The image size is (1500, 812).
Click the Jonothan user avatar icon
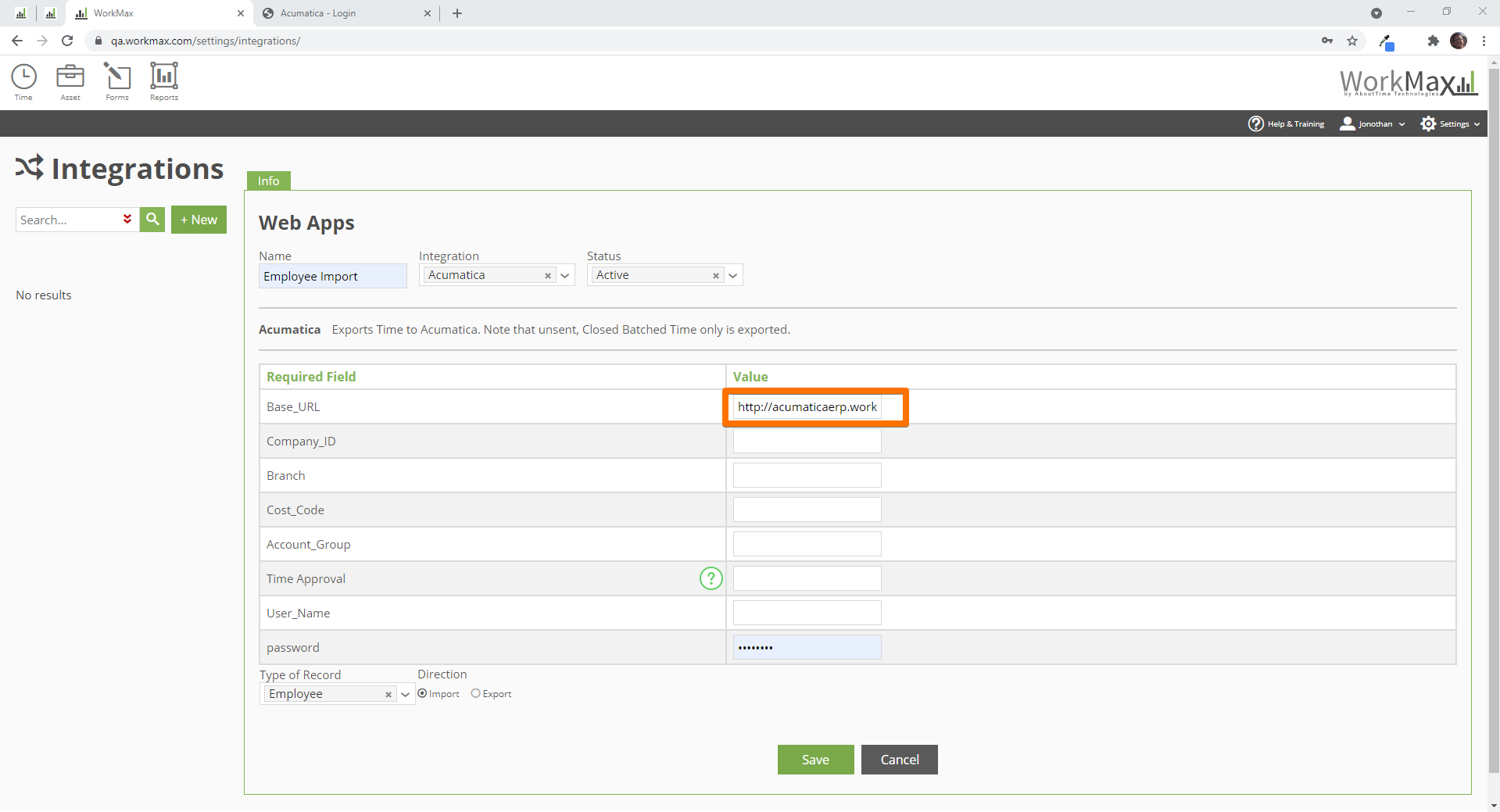1348,123
